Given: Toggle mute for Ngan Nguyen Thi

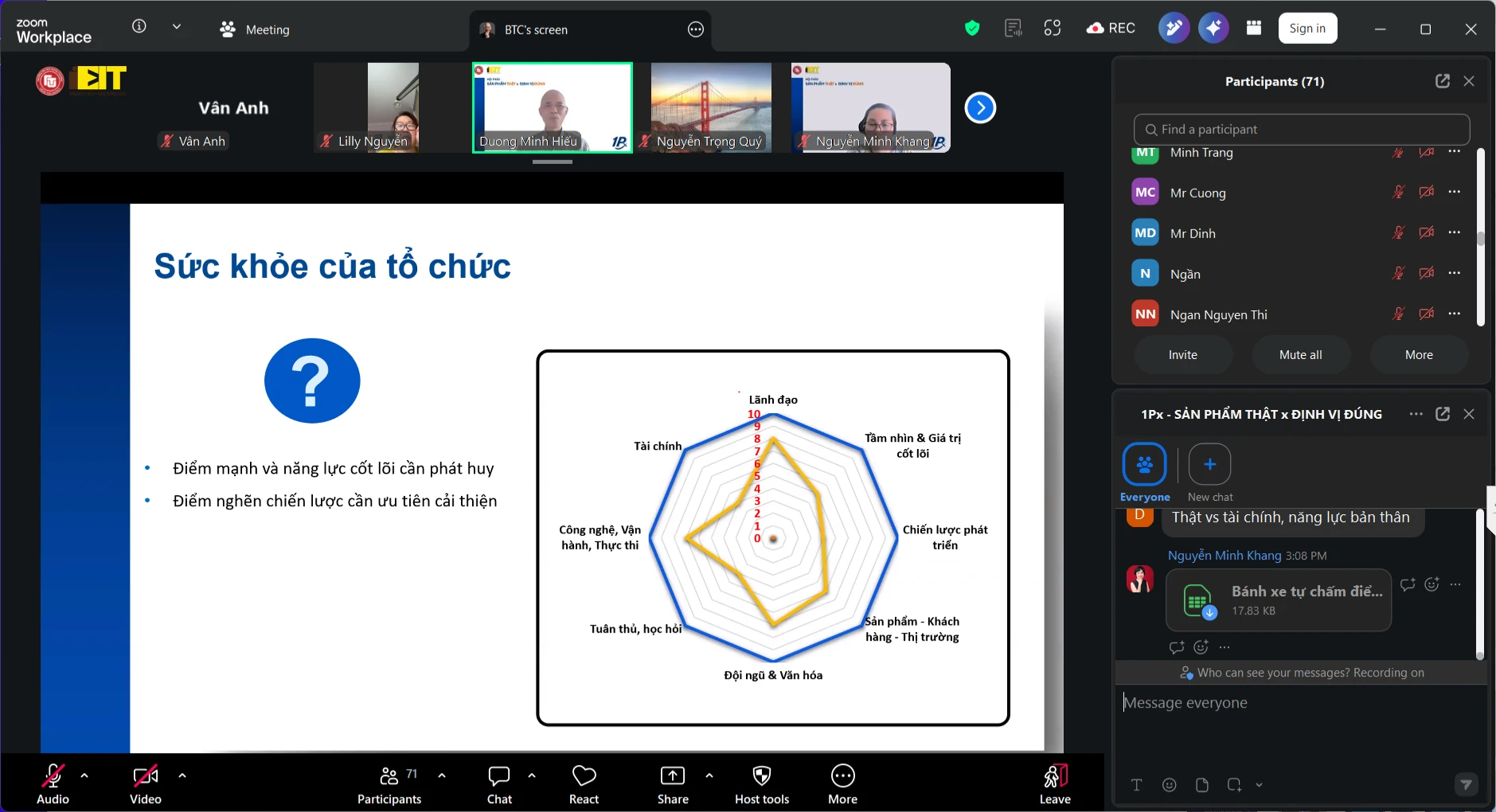Looking at the screenshot, I should pyautogui.click(x=1398, y=314).
